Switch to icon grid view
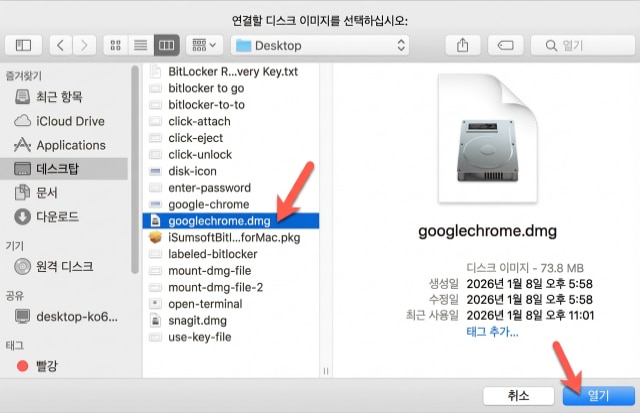640x413 pixels. coord(116,45)
